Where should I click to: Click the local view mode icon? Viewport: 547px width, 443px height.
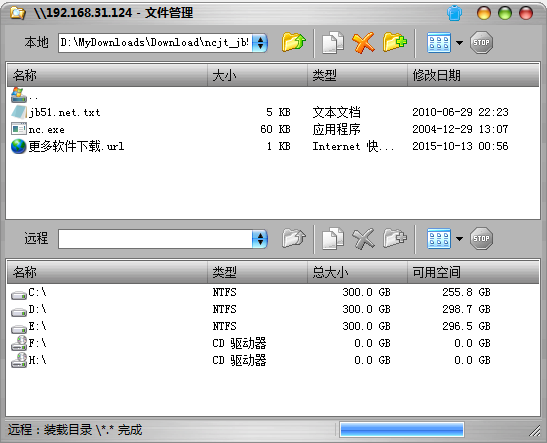coord(439,43)
